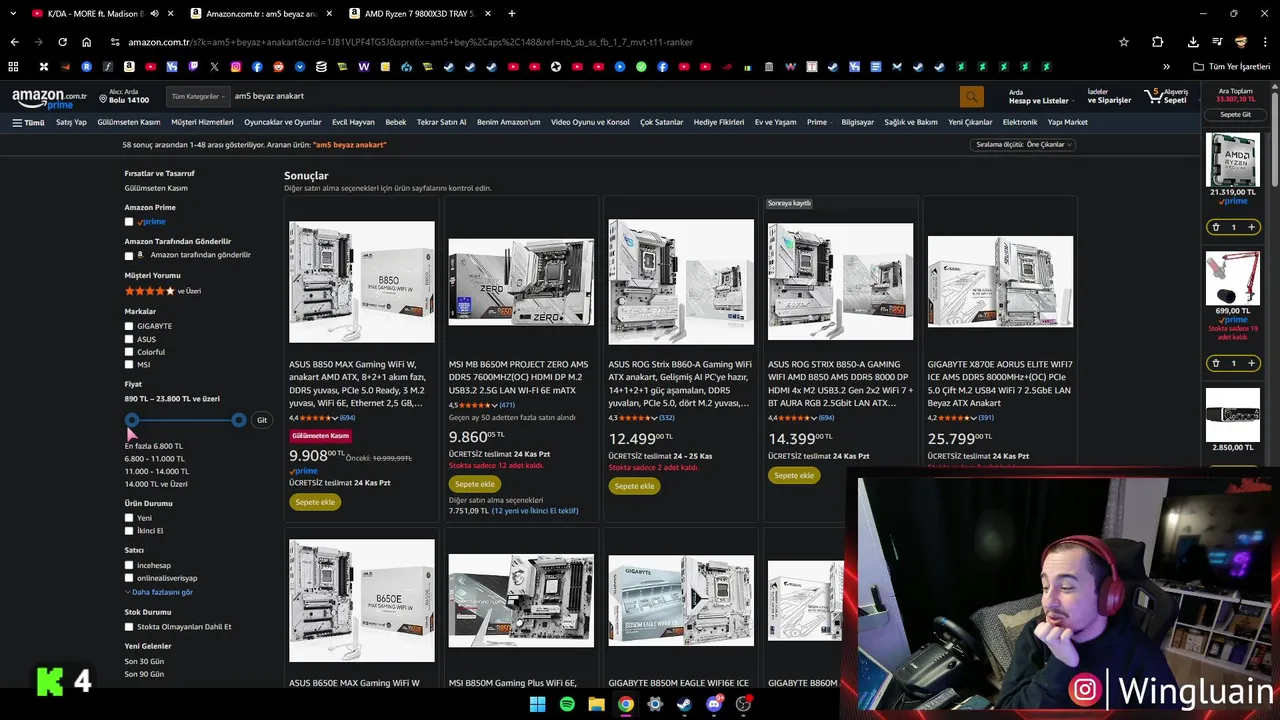This screenshot has width=1280, height=720.
Task: Click the Amazon.com.tr prime logo
Action: click(49, 99)
